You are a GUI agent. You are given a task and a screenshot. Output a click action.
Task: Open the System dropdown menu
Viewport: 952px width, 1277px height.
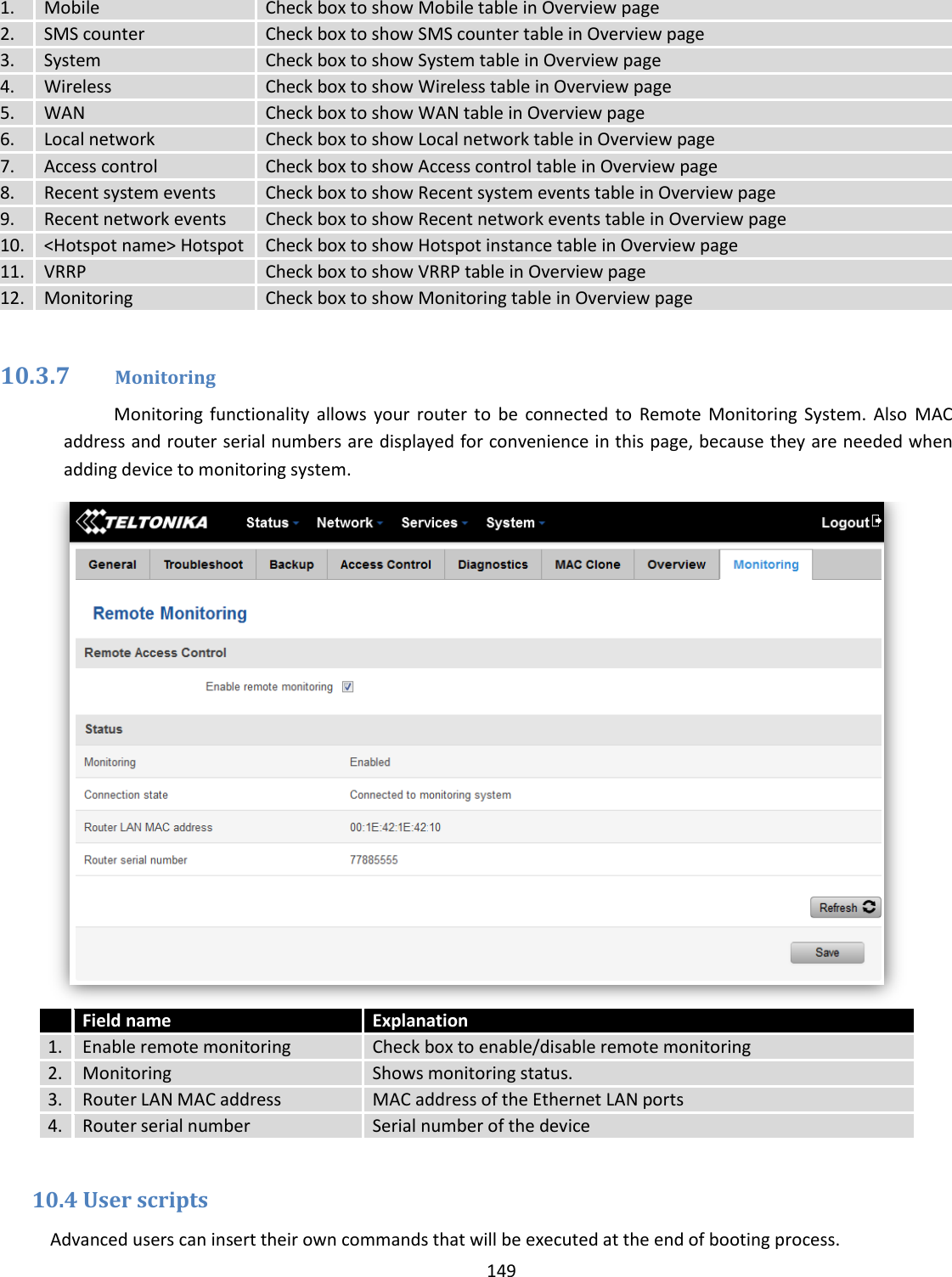coord(513,522)
